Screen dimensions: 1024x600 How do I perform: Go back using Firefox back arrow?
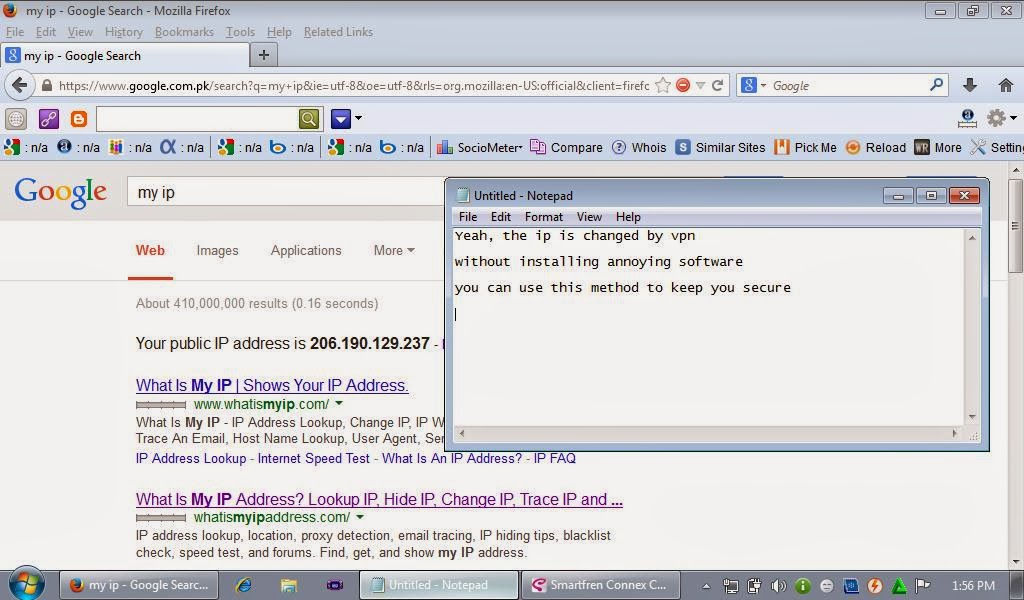pos(19,86)
